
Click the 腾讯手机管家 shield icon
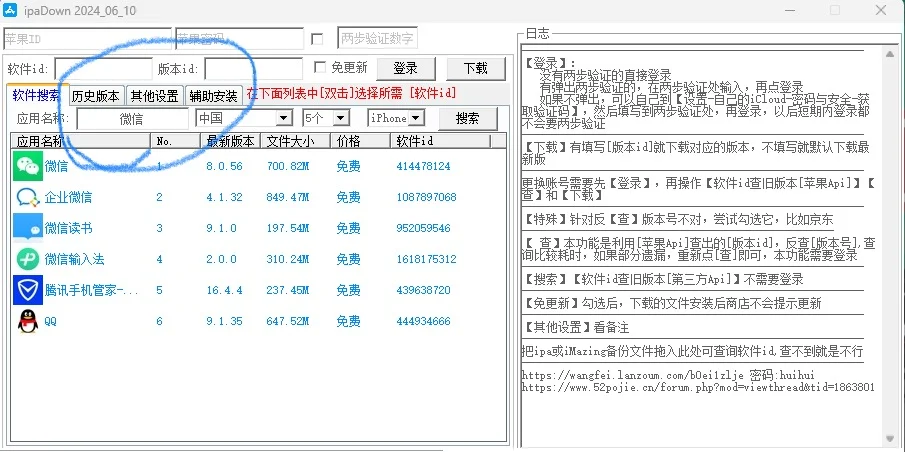[28, 290]
